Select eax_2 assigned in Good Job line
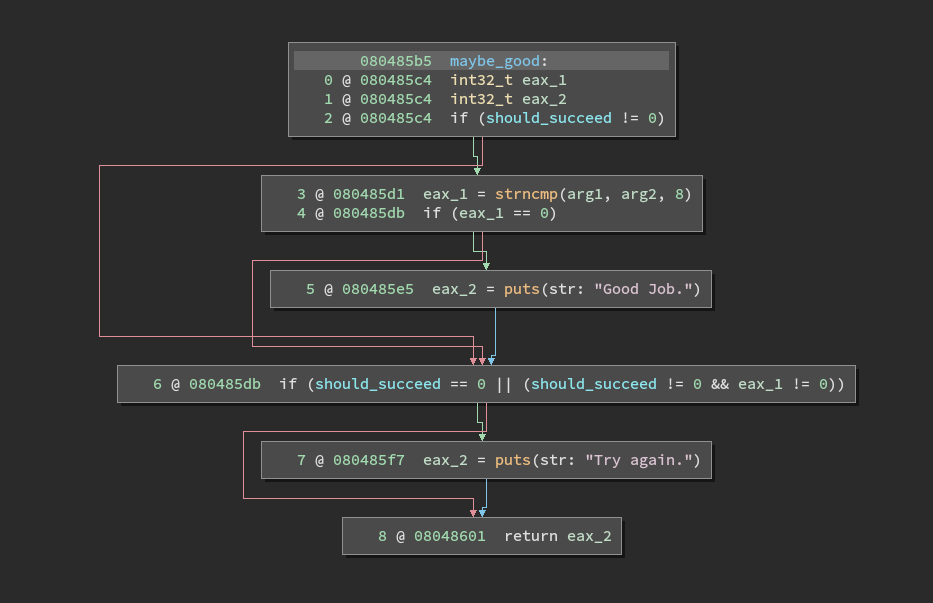This screenshot has width=933, height=603. pos(455,290)
